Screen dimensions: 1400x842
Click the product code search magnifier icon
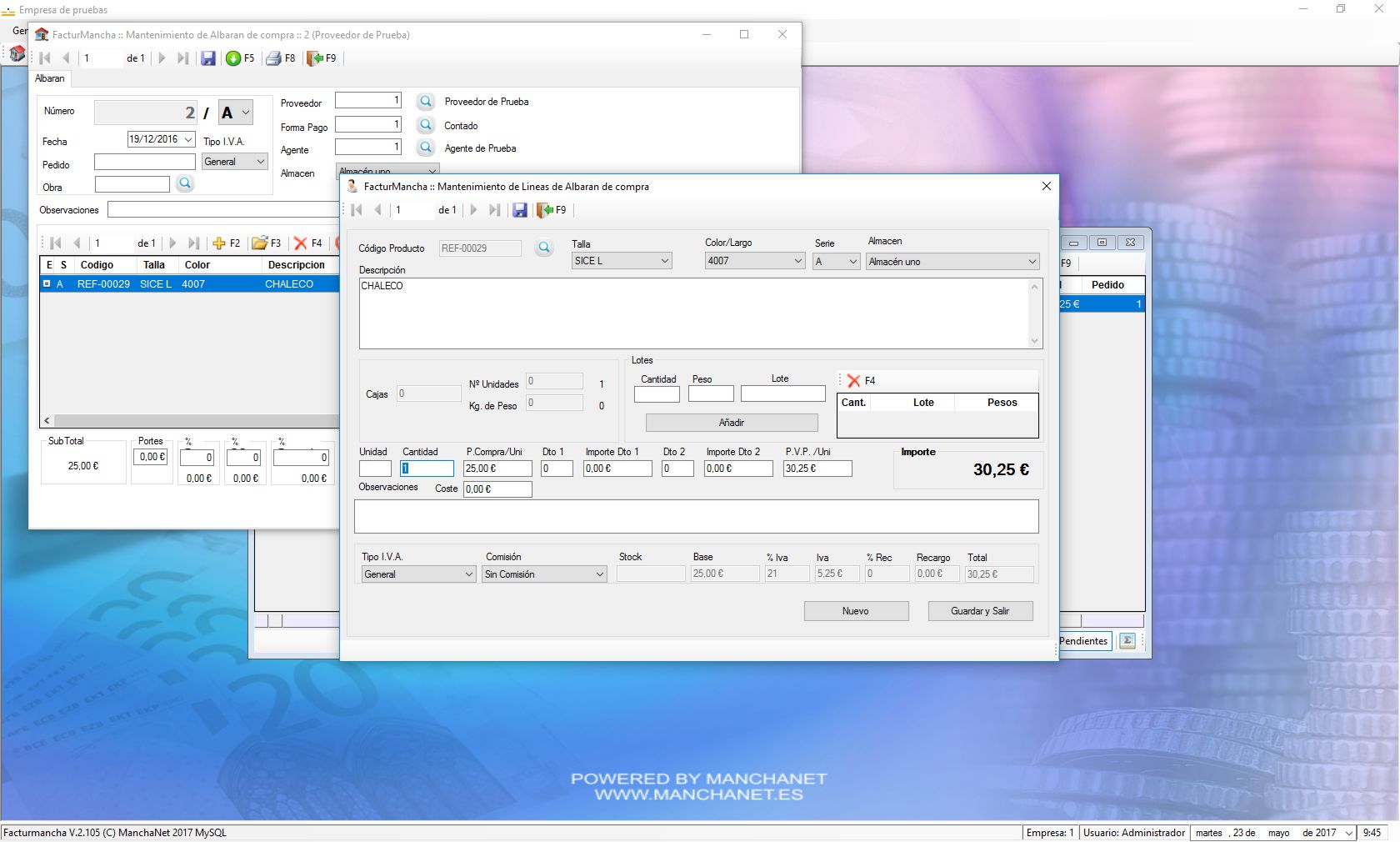pyautogui.click(x=543, y=248)
